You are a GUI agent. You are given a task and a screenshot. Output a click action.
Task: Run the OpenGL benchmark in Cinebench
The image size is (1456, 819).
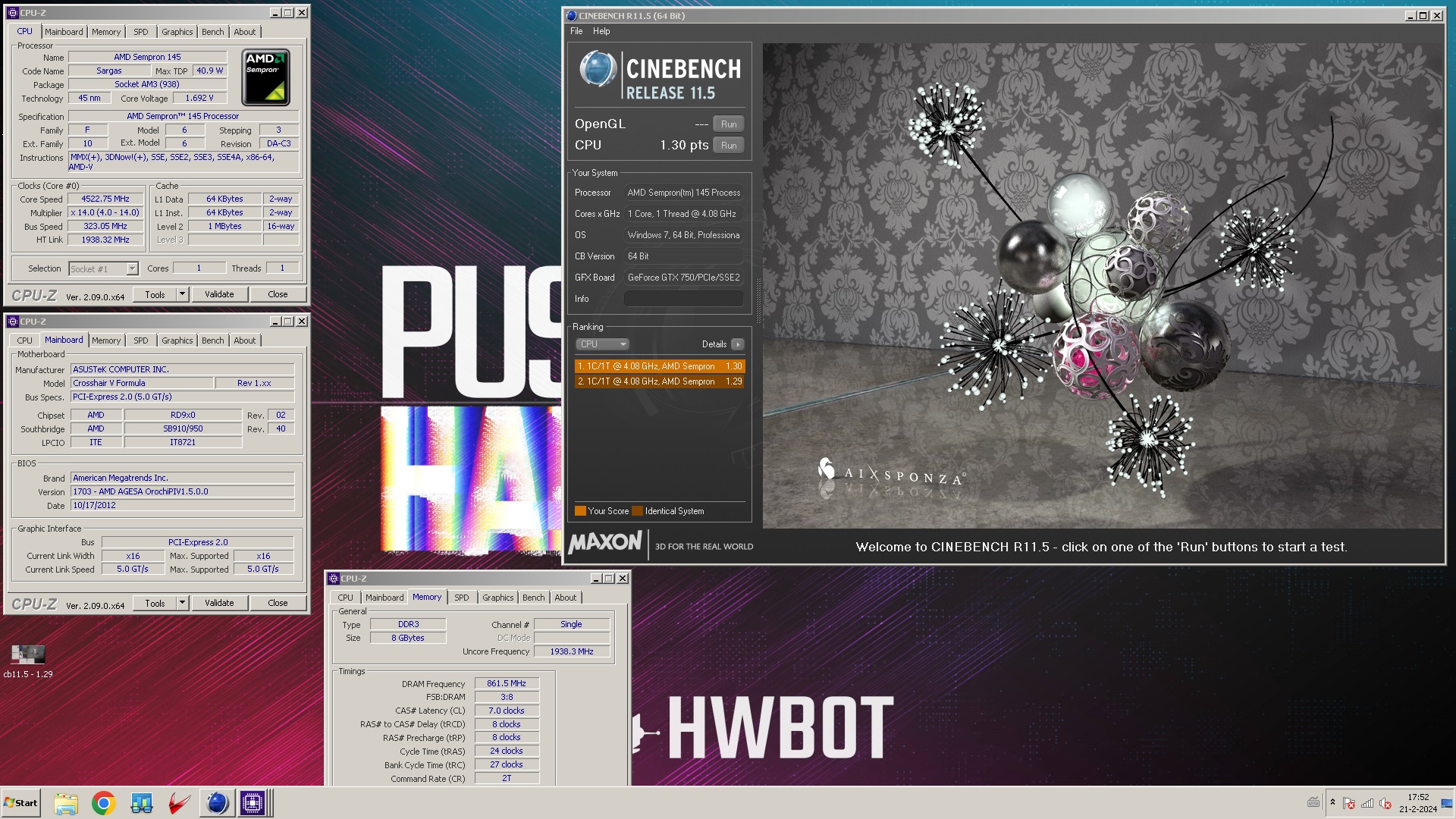729,124
